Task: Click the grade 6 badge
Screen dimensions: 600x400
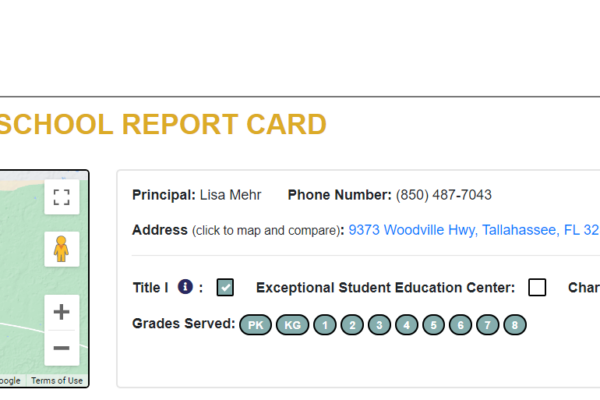Action: [x=460, y=325]
